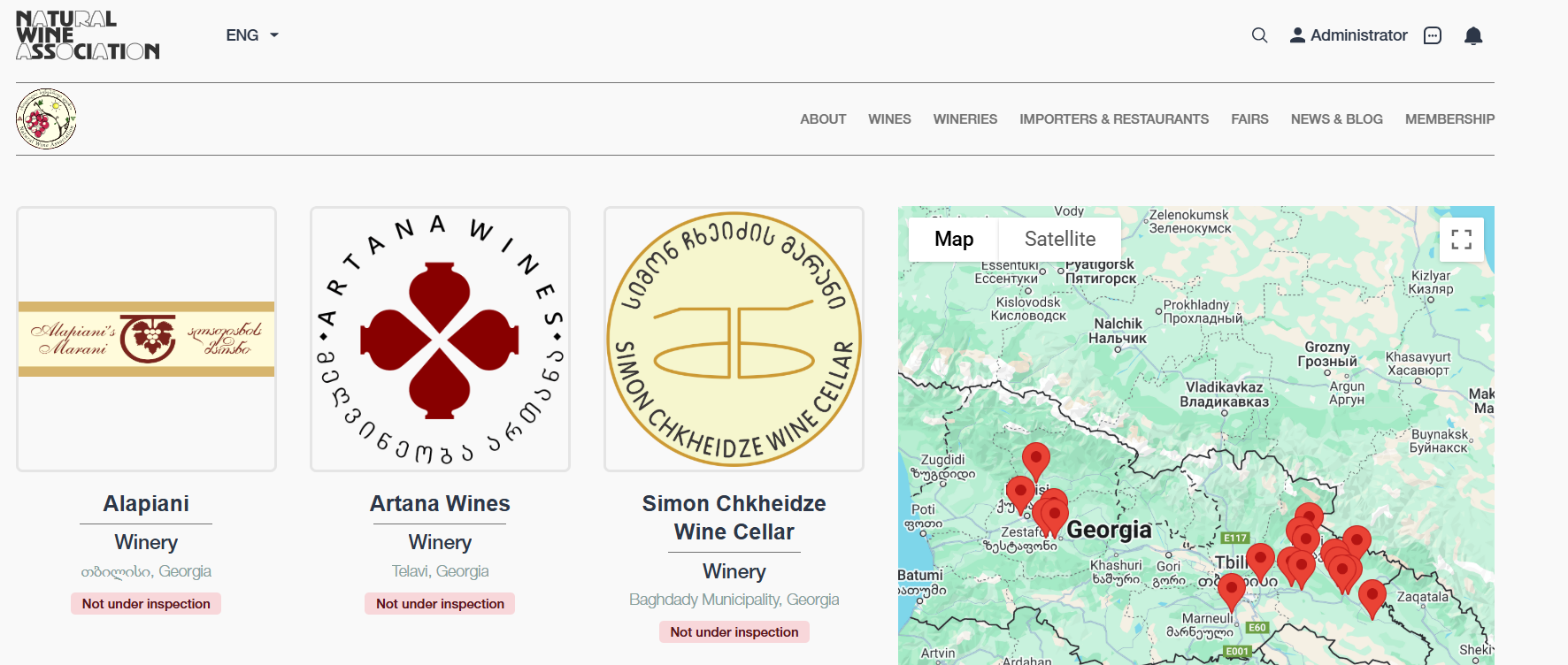
Task: Click the Nalchik label on the map
Action: (1118, 331)
